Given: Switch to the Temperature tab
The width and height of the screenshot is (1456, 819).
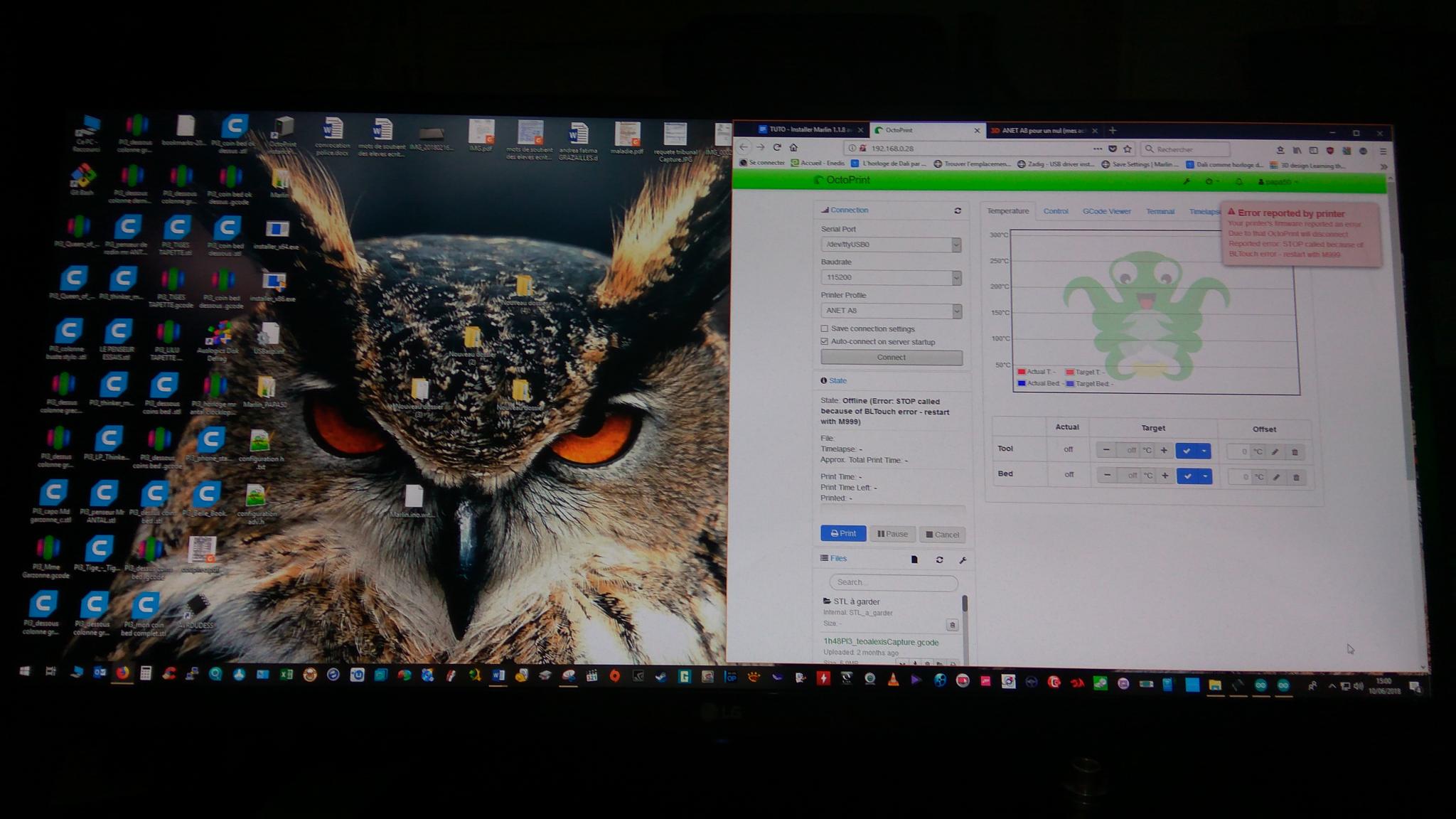Looking at the screenshot, I should click(x=1007, y=211).
